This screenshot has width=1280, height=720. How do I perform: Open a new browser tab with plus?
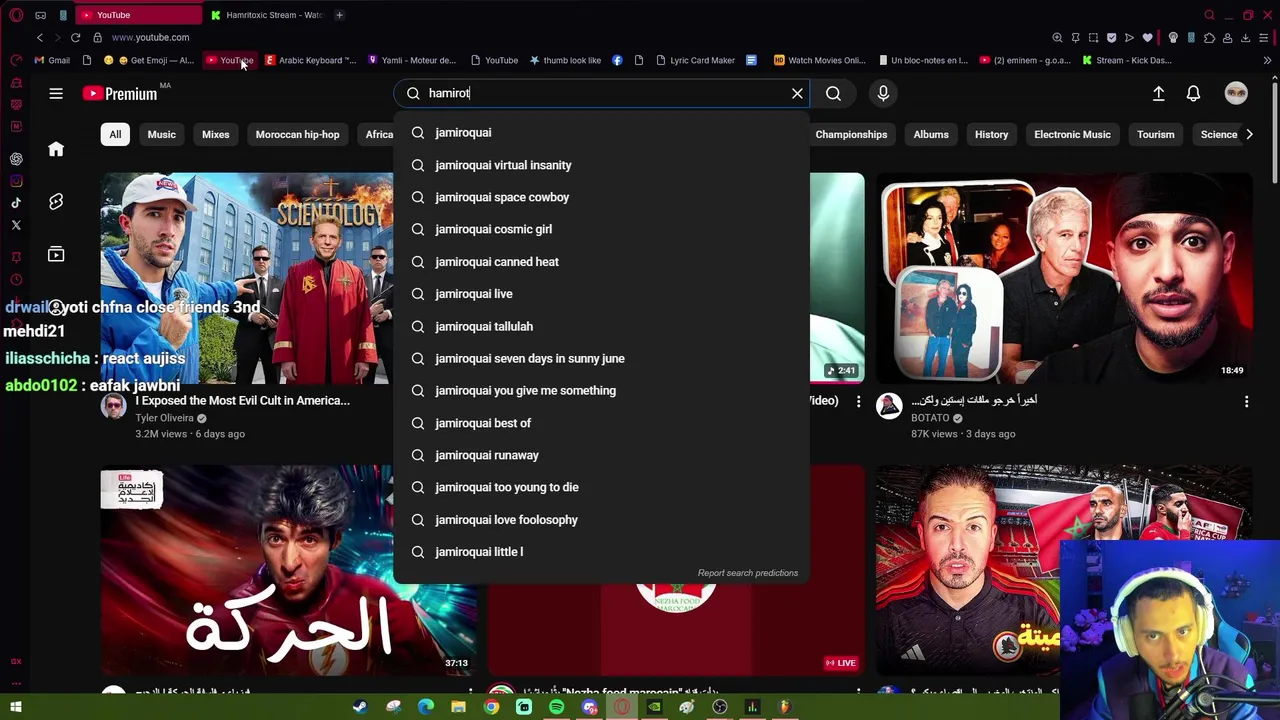coord(339,15)
